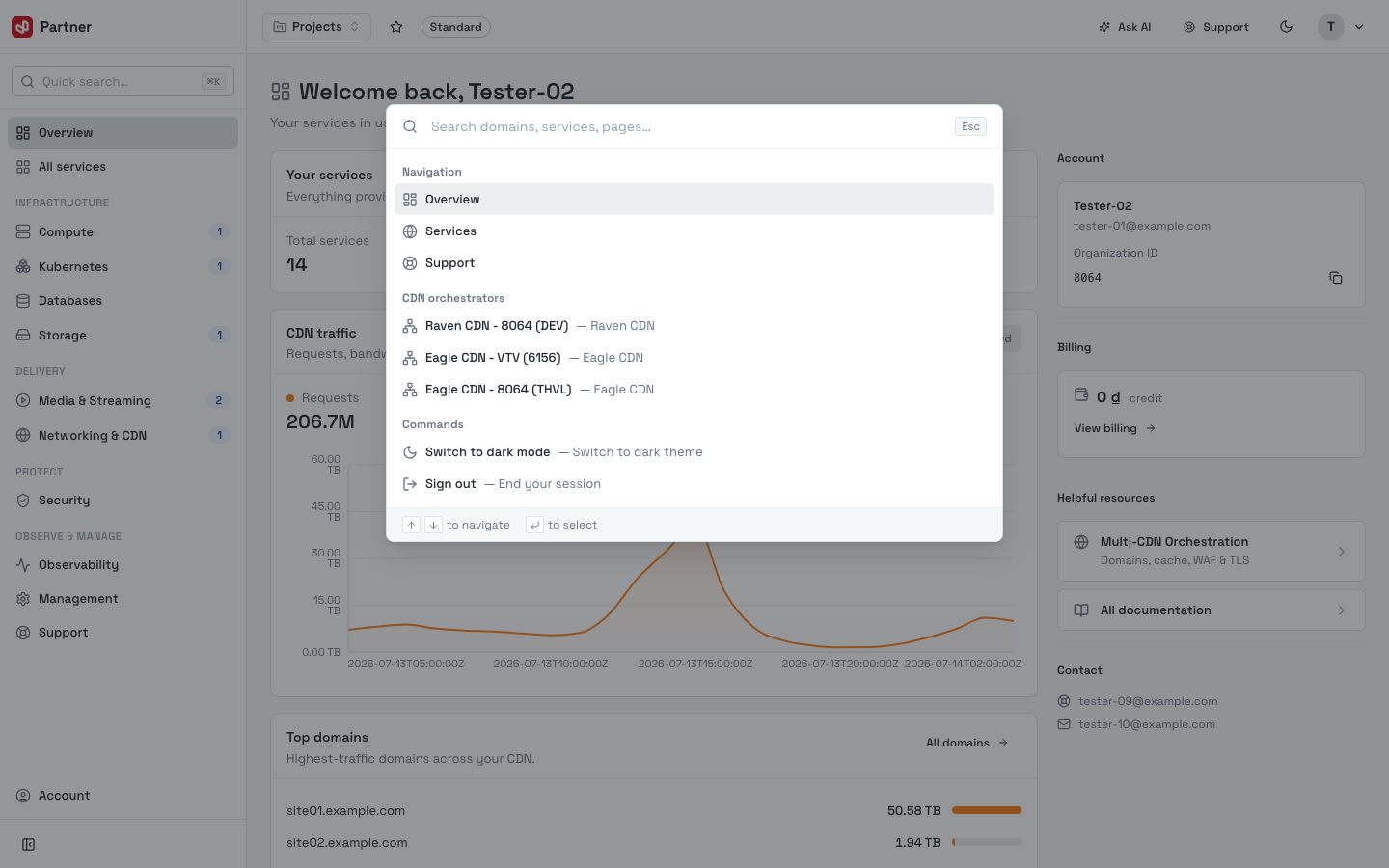Viewport: 1389px width, 868px height.
Task: Open the Projects dropdown
Action: [x=316, y=27]
